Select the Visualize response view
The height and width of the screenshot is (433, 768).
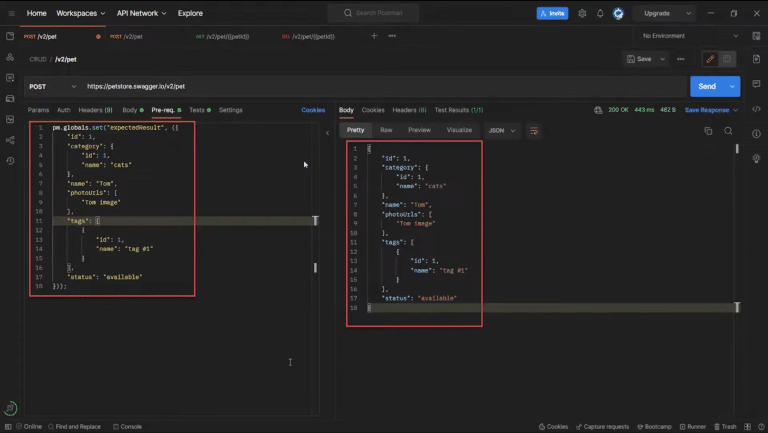[459, 130]
